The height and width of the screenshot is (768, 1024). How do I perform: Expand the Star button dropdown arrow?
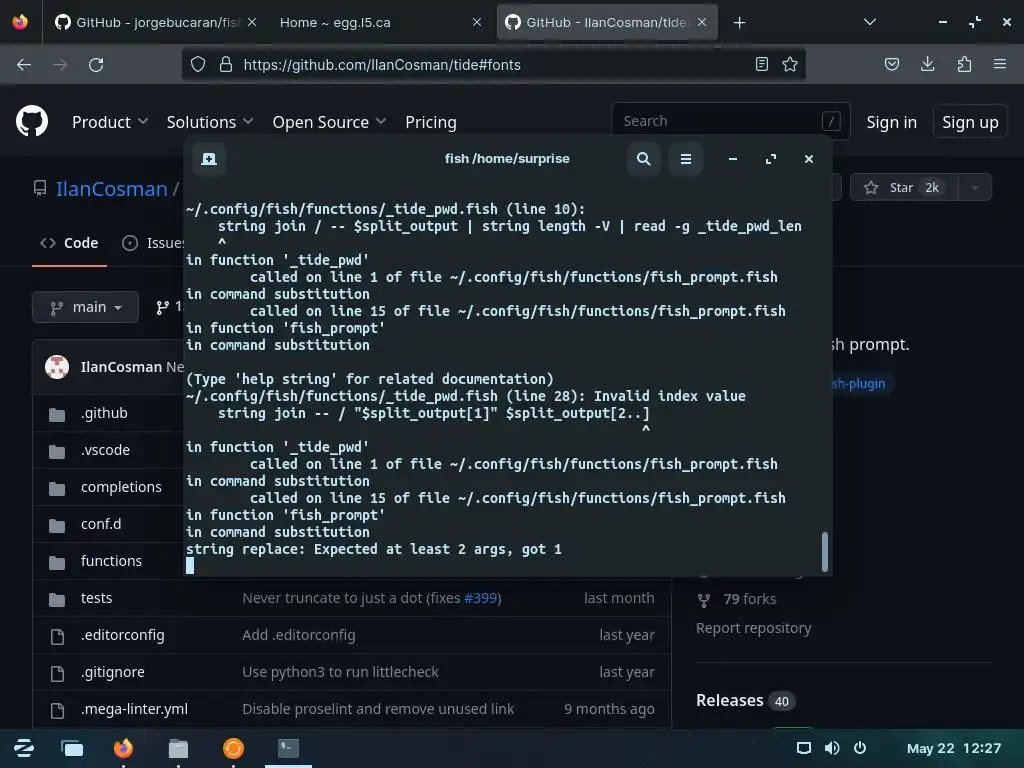tap(974, 187)
